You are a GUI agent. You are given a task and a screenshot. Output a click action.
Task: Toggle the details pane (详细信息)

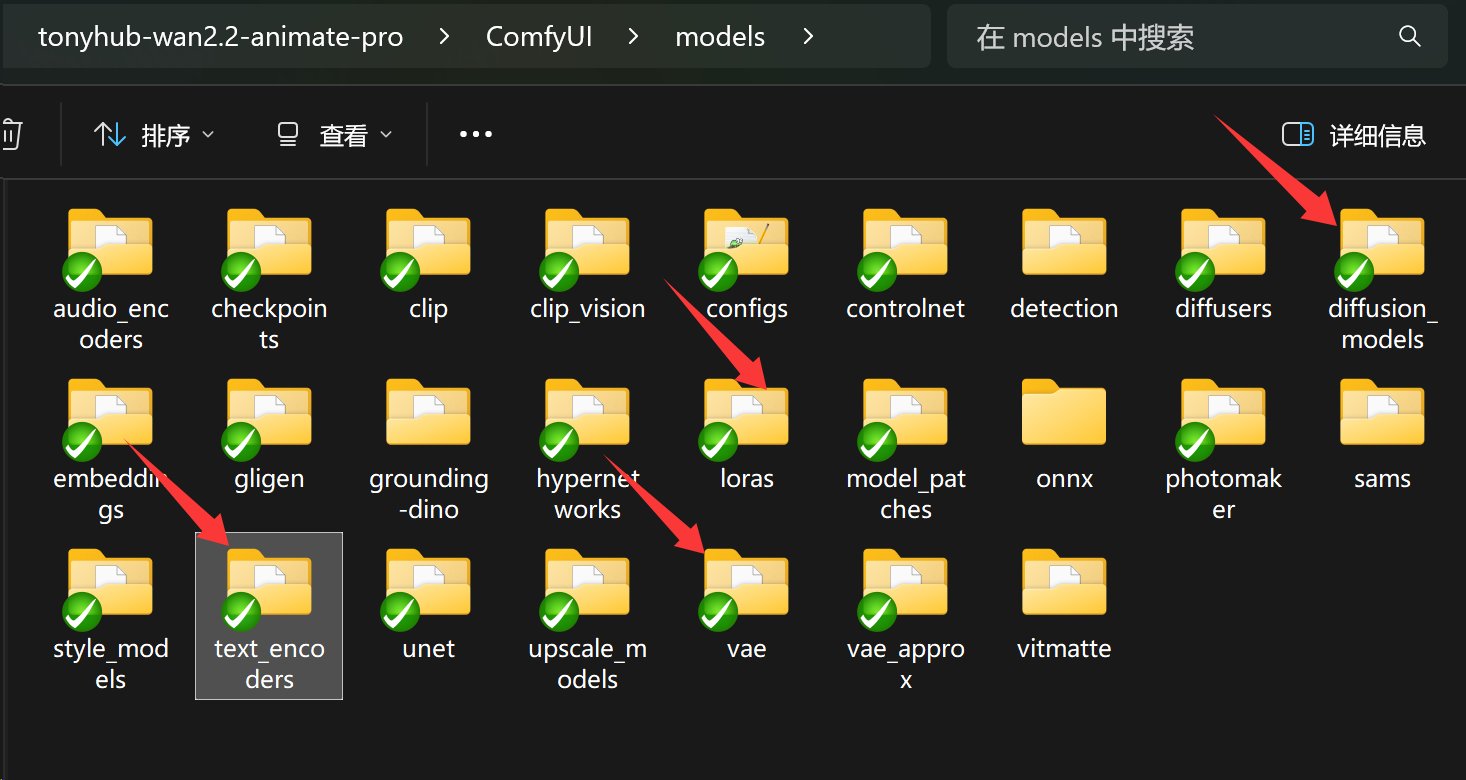click(x=1353, y=135)
